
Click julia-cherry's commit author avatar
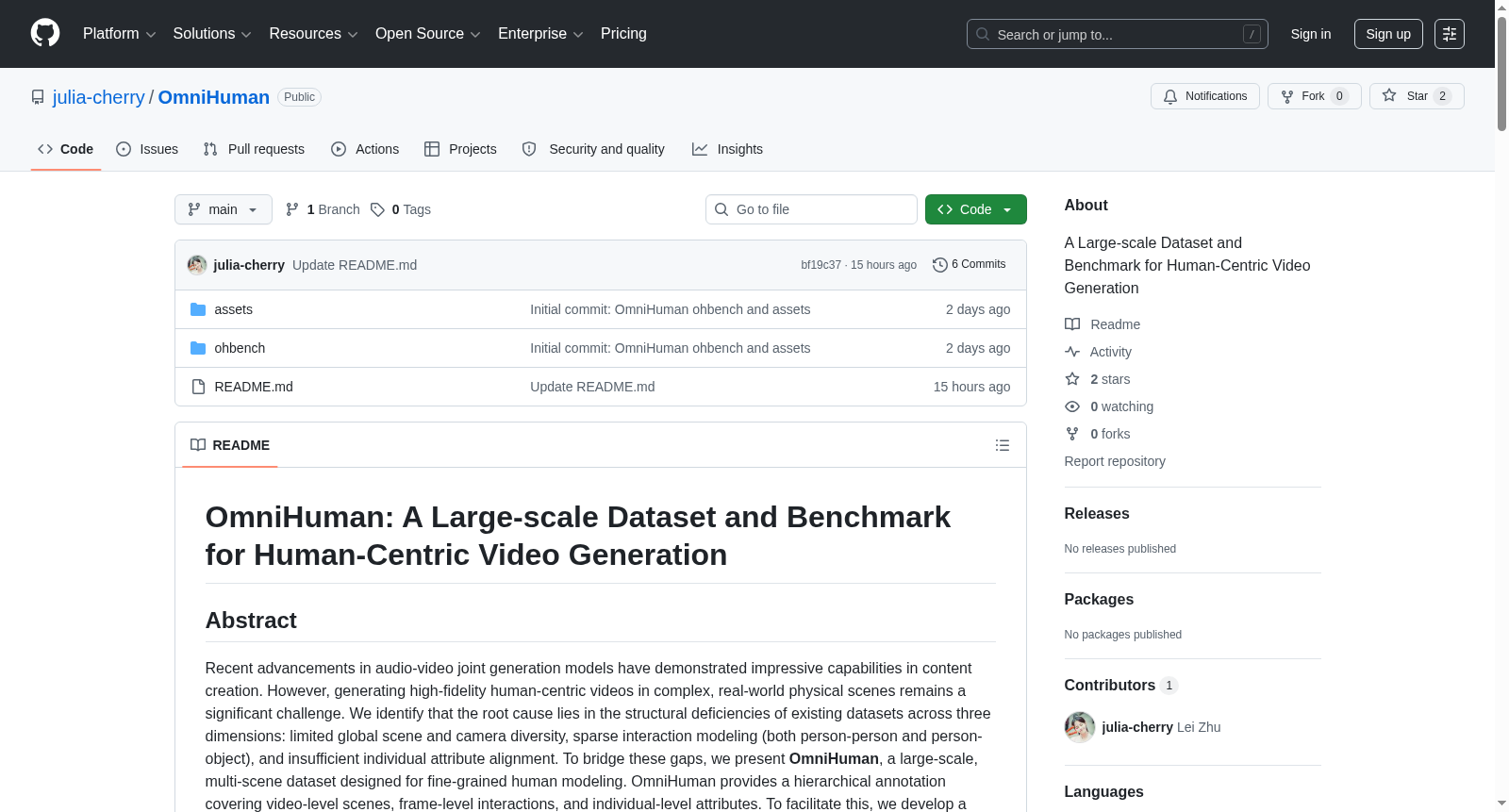197,265
